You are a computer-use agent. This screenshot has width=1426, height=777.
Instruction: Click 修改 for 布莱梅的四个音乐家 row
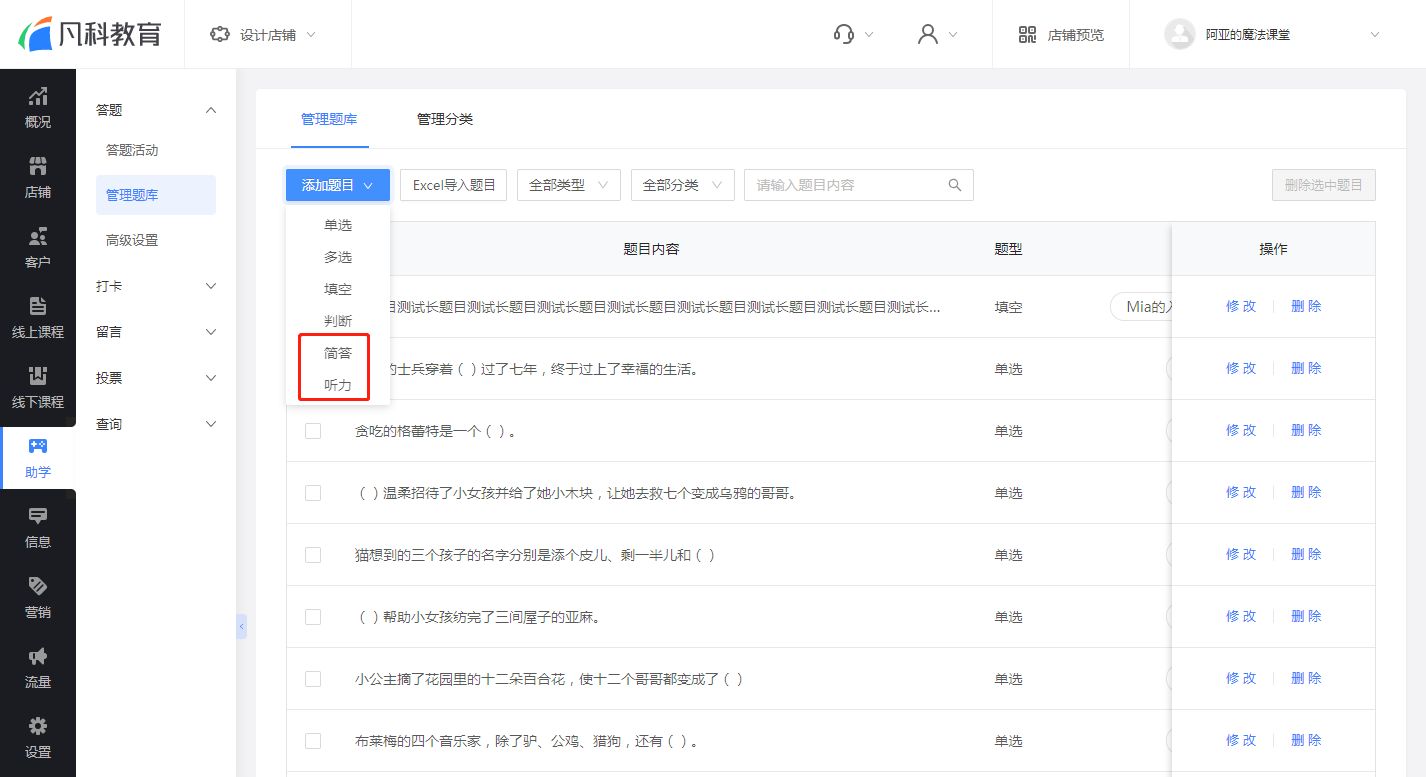point(1241,741)
